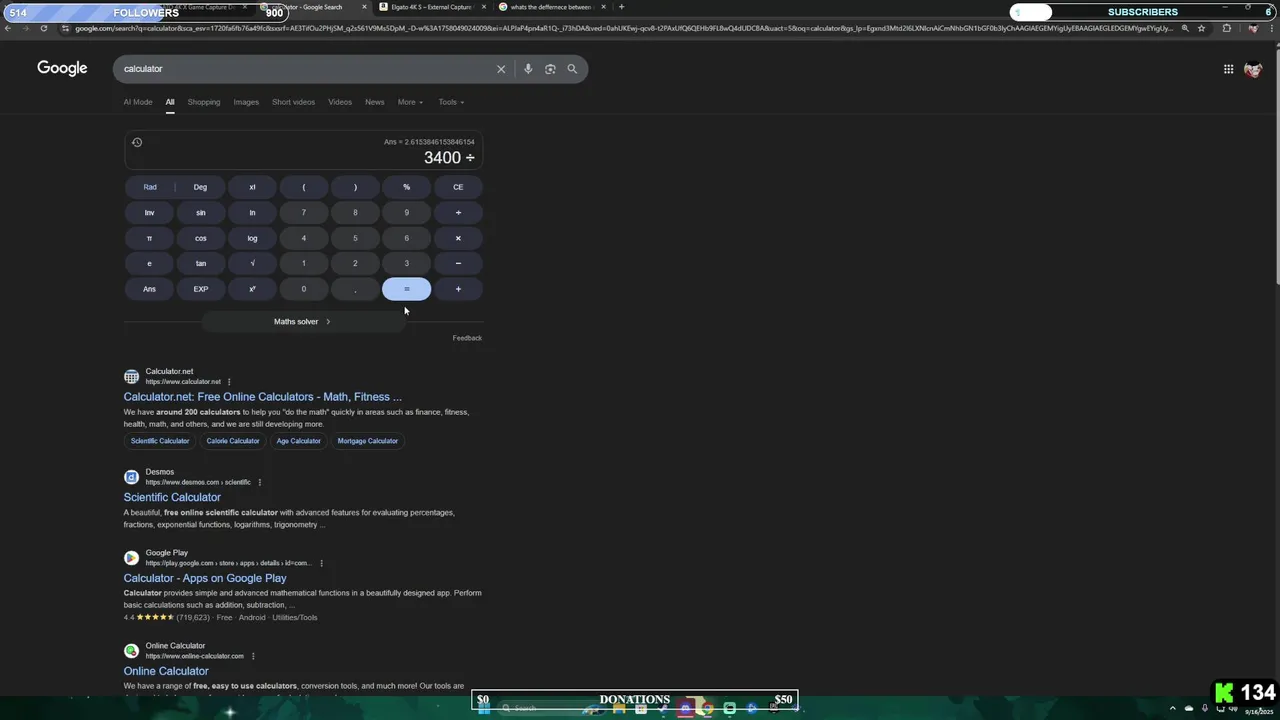Click the square root key
The image size is (1280, 720).
point(252,264)
